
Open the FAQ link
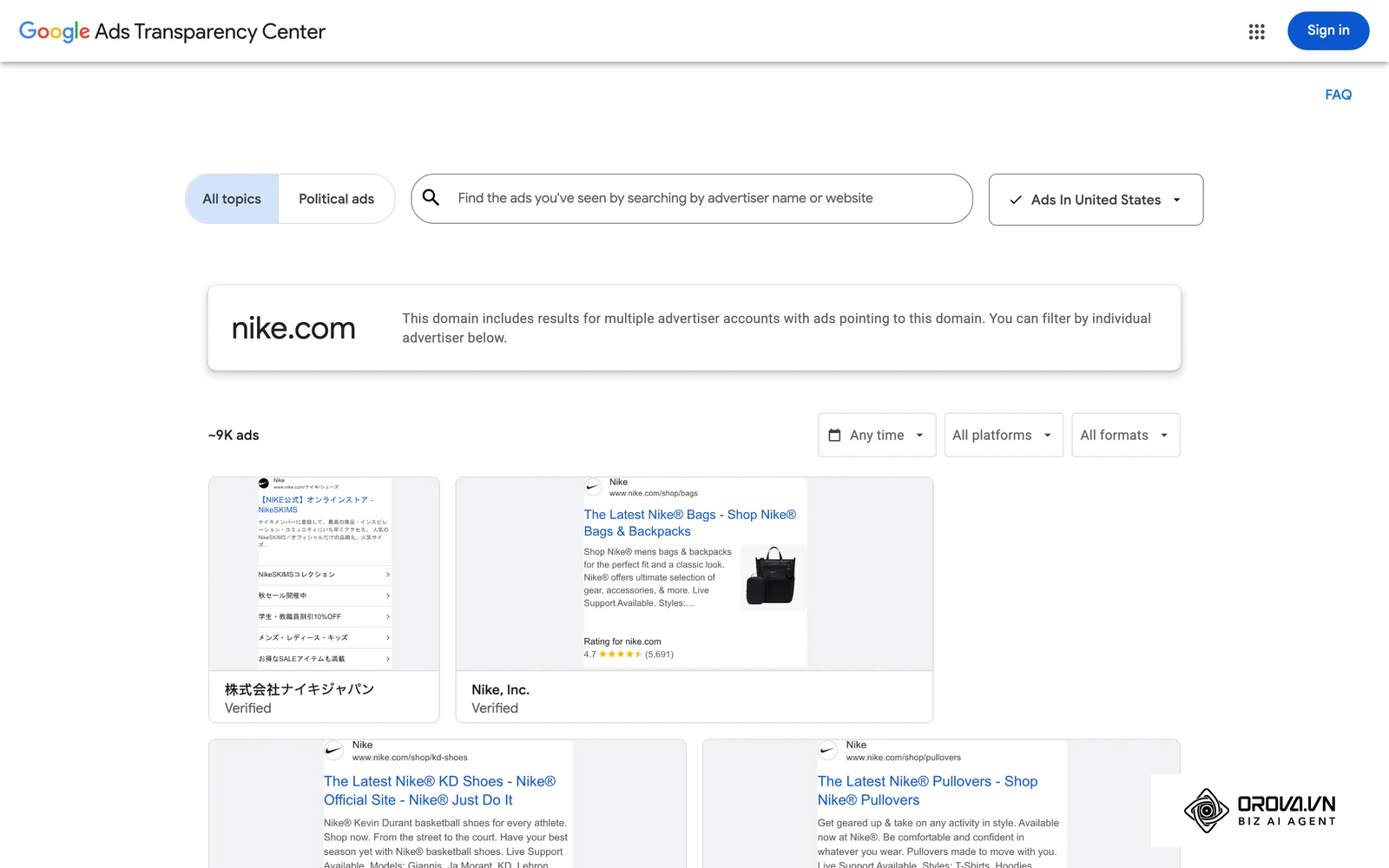1338,95
